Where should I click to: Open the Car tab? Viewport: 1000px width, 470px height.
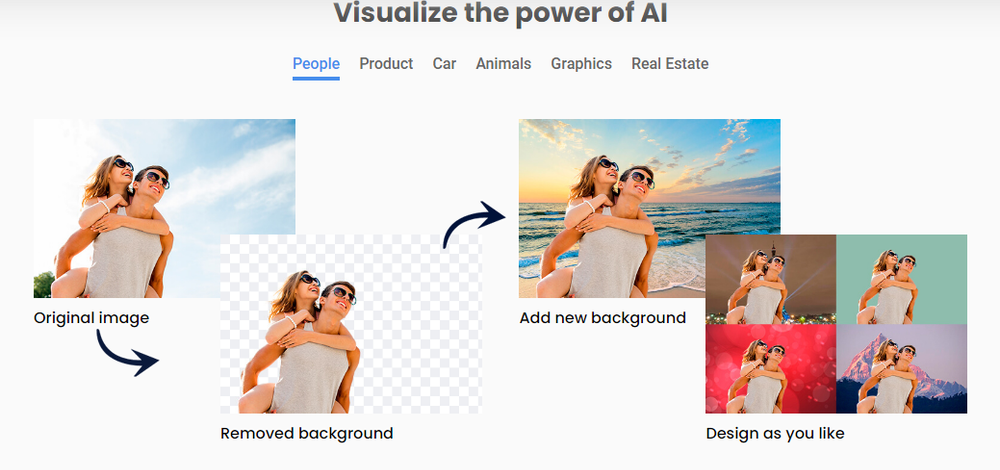445,64
